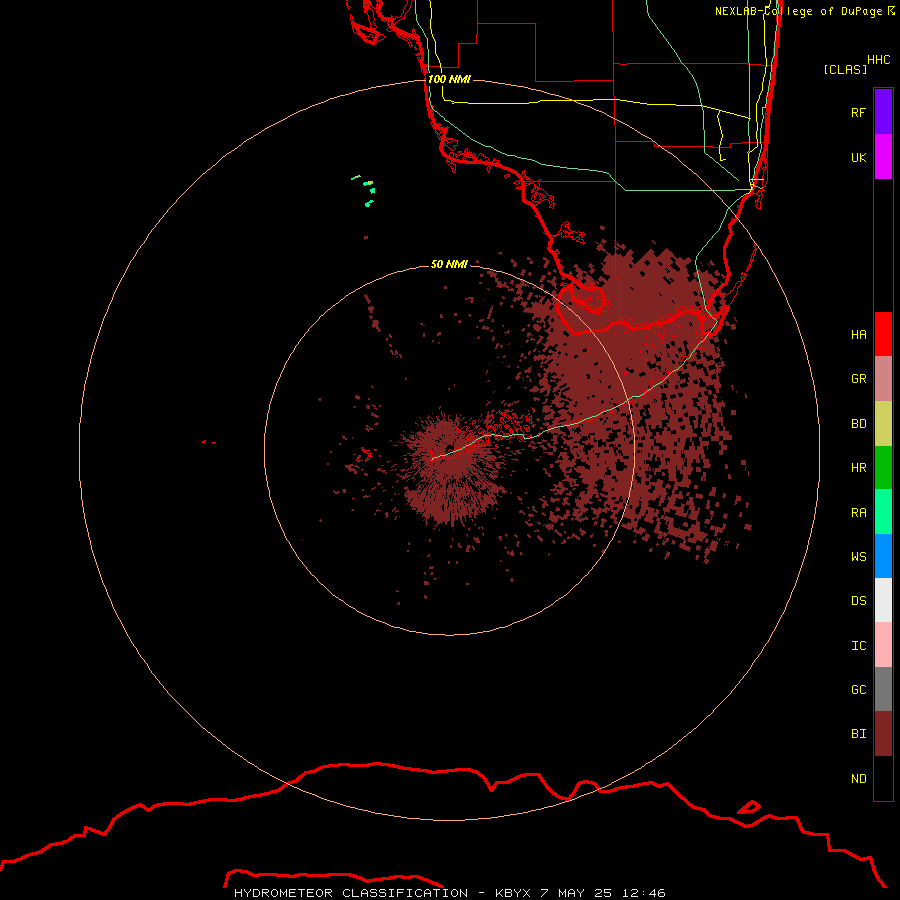
Task: Click the DS white legend swatch
Action: 883,600
